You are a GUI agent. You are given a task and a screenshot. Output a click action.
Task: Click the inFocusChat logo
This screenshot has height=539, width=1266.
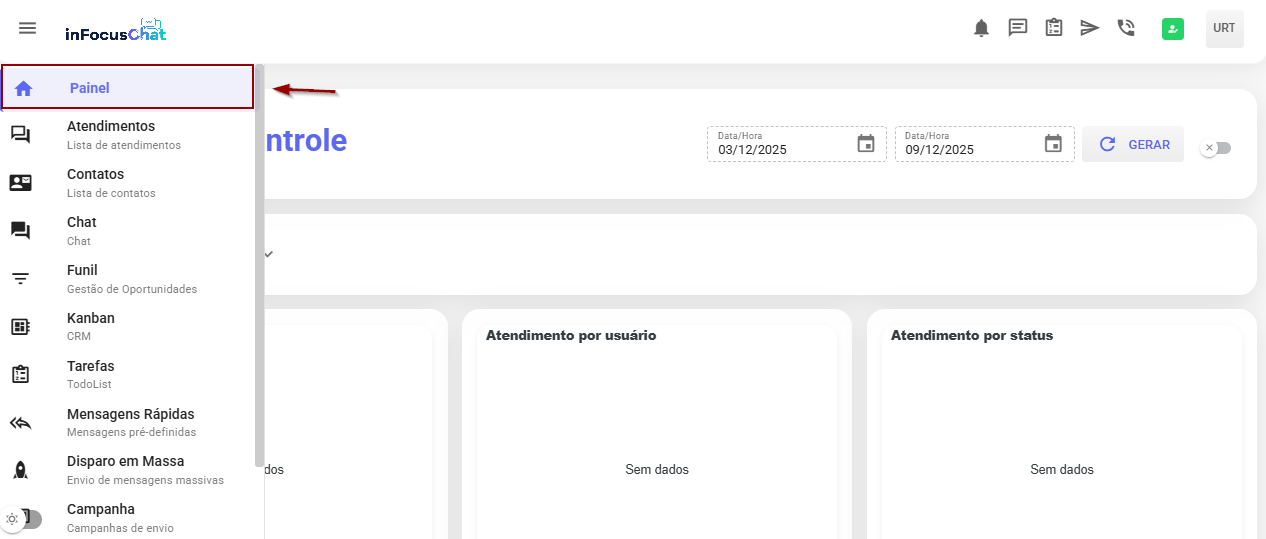coord(115,31)
